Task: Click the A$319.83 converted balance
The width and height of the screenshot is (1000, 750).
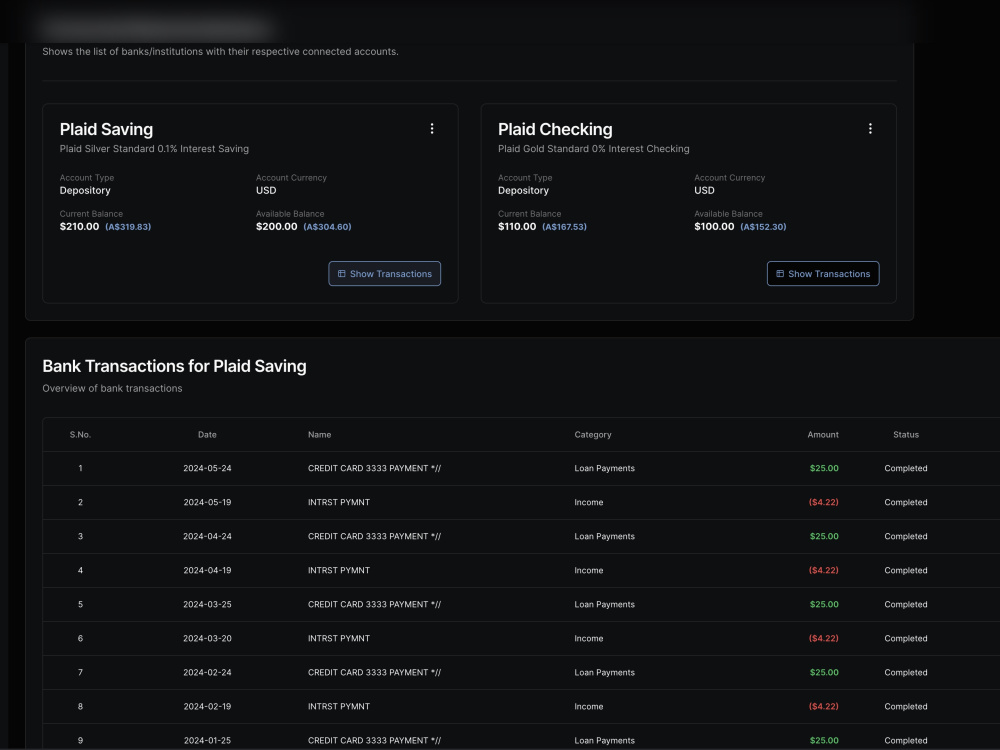Action: tap(128, 226)
